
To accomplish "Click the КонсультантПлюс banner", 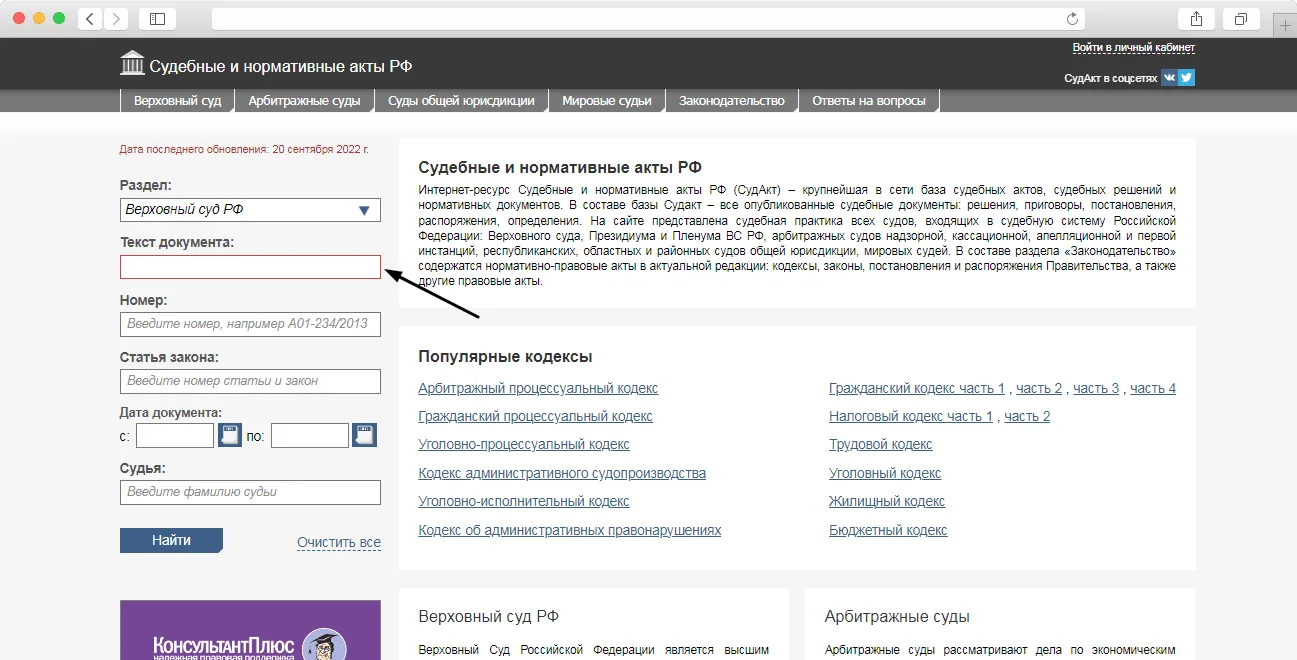I will point(250,630).
